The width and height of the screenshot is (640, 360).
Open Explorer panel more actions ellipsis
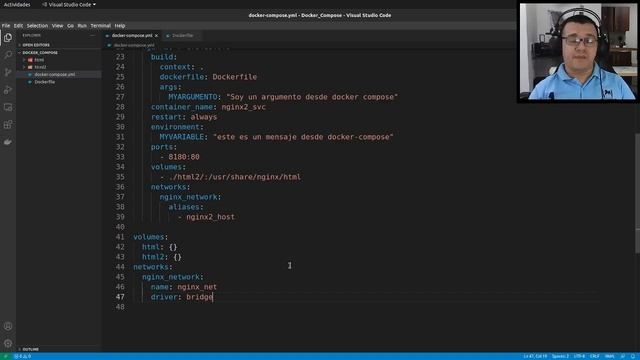pyautogui.click(x=92, y=36)
